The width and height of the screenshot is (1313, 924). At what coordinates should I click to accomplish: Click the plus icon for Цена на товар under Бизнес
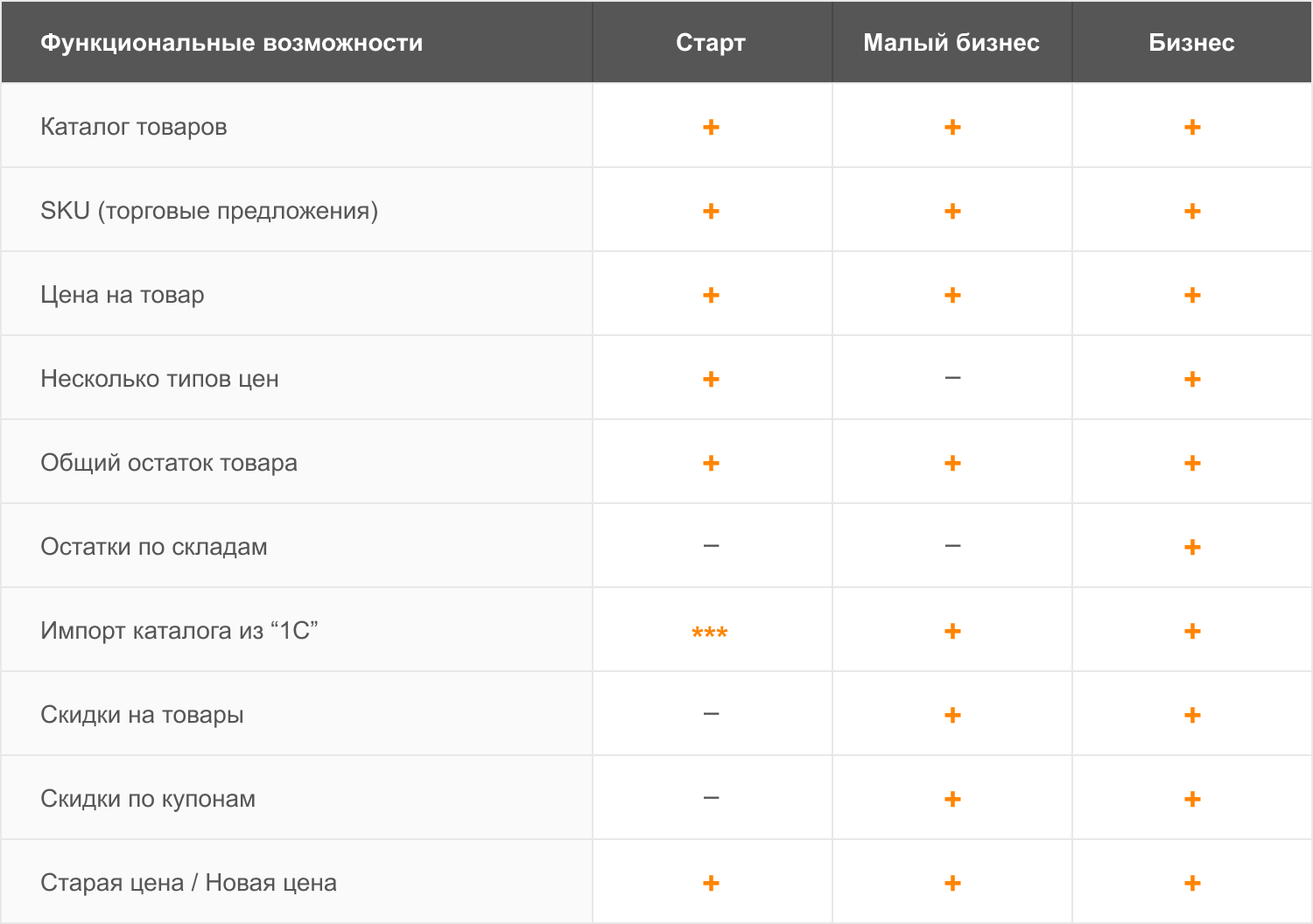click(1191, 295)
